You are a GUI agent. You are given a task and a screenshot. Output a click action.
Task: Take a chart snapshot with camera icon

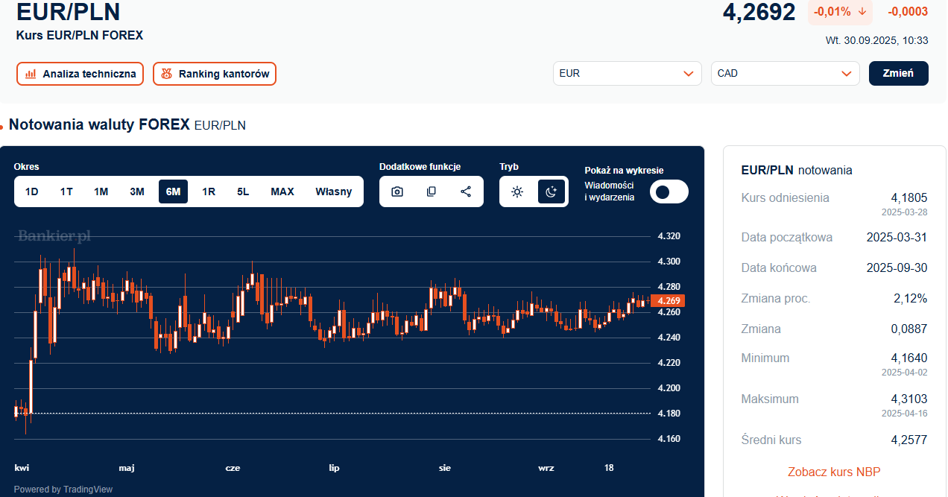click(x=397, y=192)
